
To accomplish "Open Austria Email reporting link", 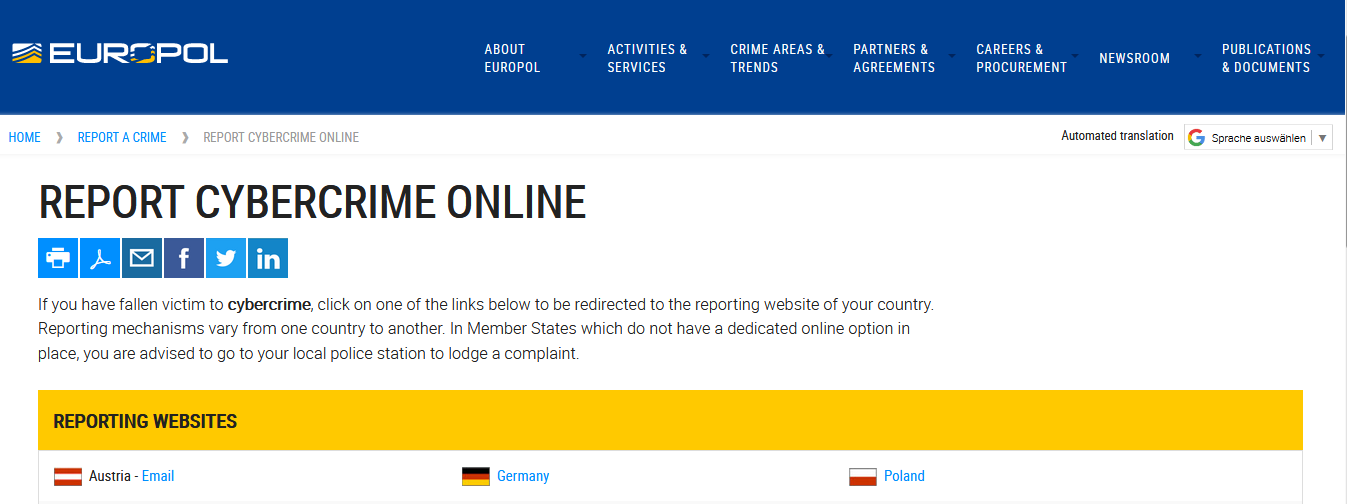I will pyautogui.click(x=158, y=476).
